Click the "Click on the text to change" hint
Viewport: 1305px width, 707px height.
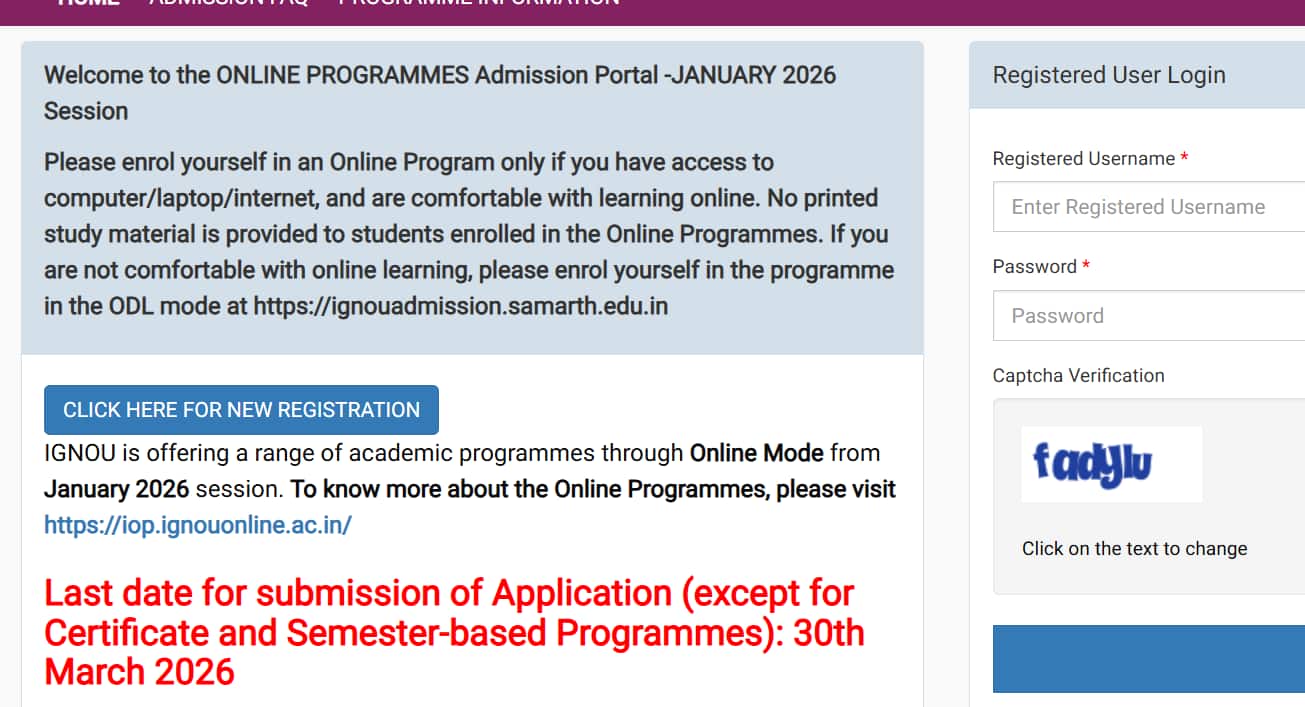[1134, 549]
